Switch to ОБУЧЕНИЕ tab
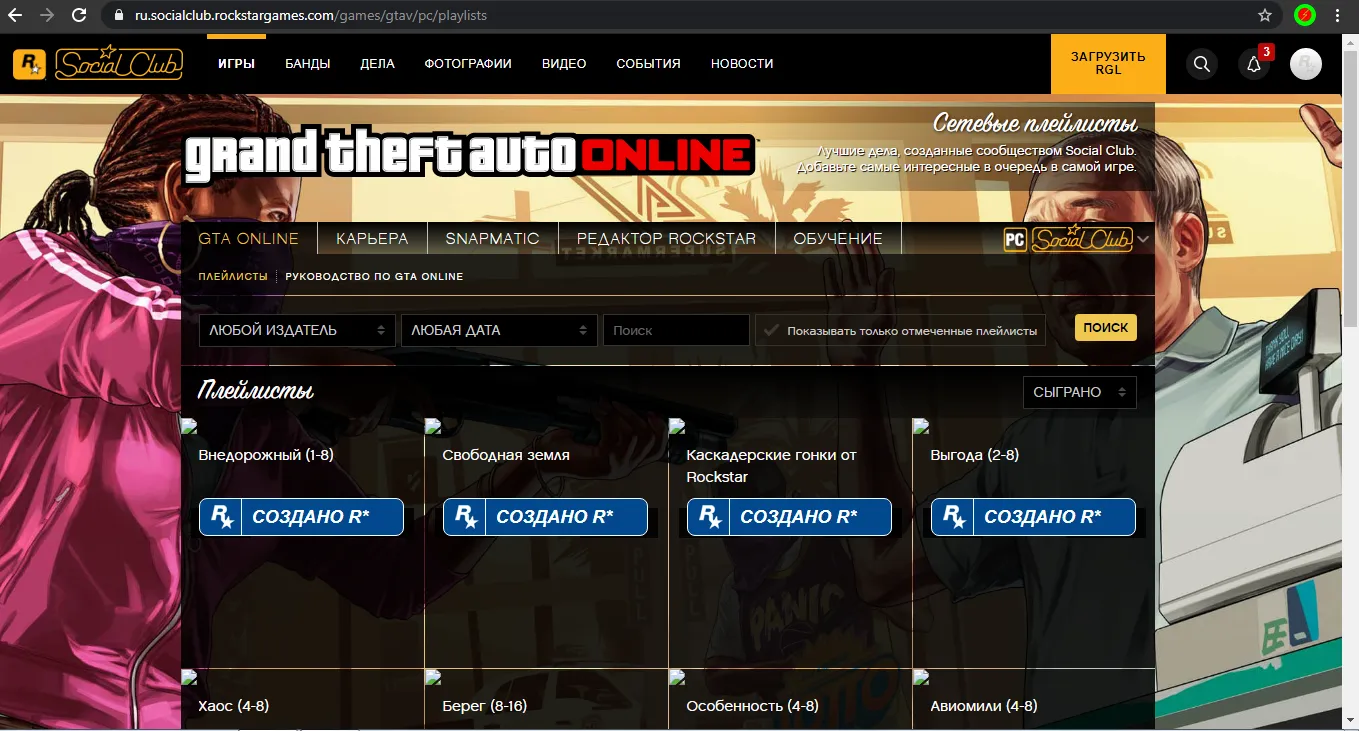This screenshot has width=1359, height=731. [x=838, y=239]
